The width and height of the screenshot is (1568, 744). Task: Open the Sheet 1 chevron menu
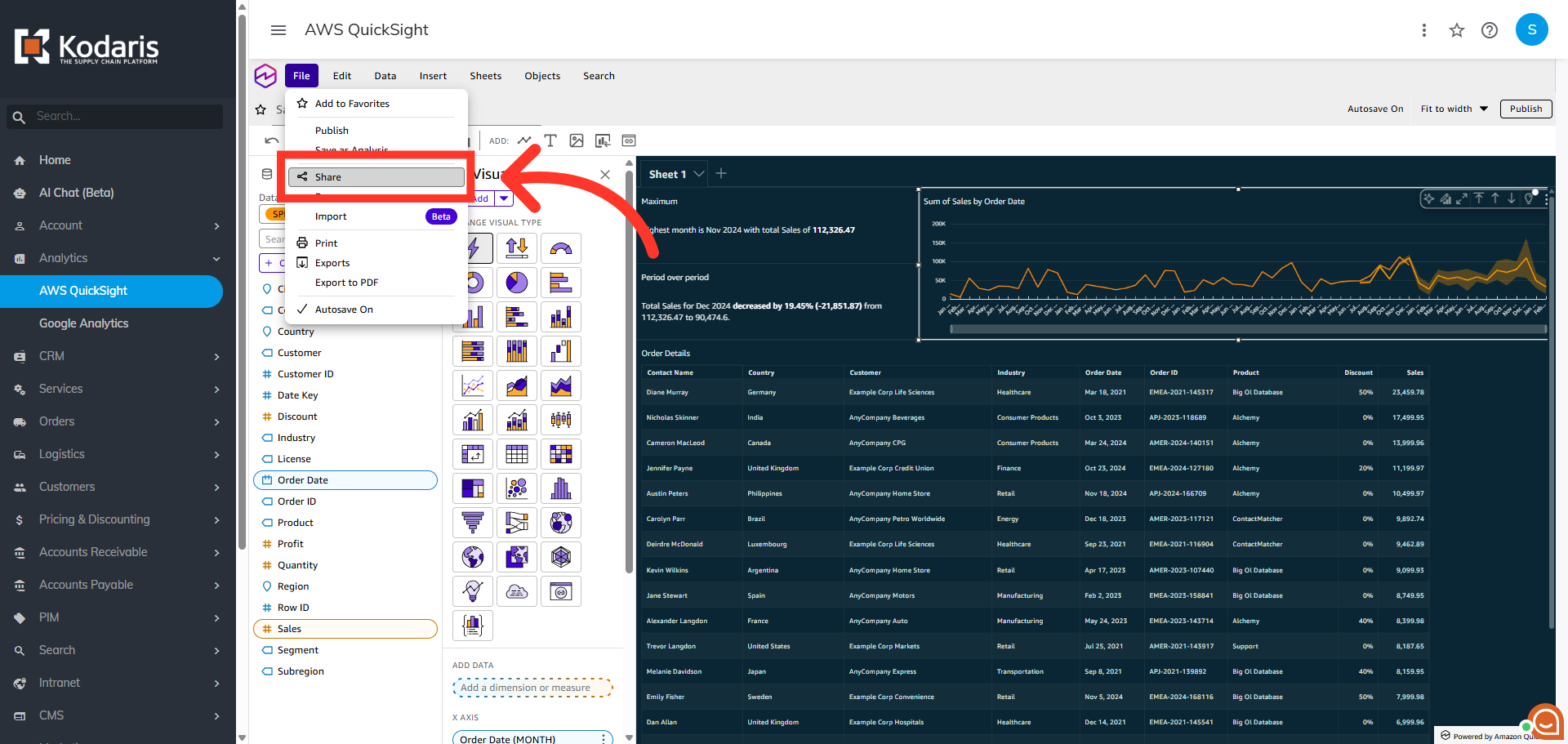point(699,174)
